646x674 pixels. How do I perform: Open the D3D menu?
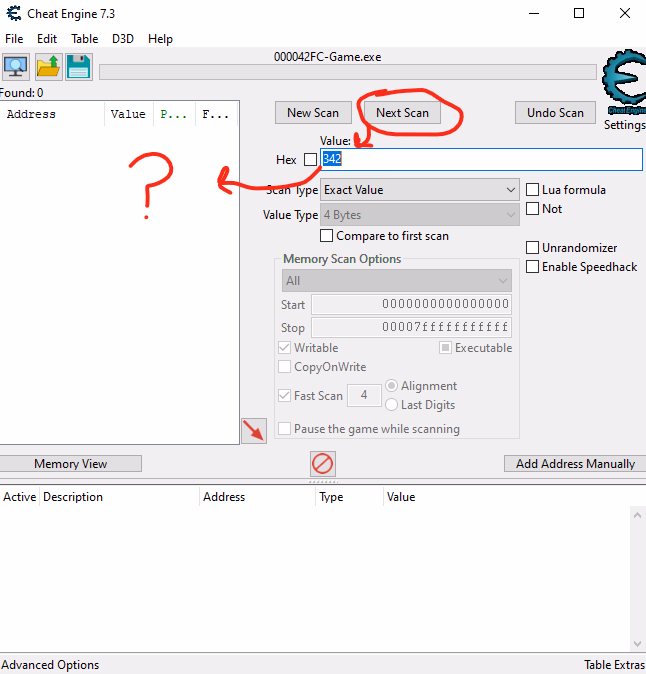click(123, 39)
